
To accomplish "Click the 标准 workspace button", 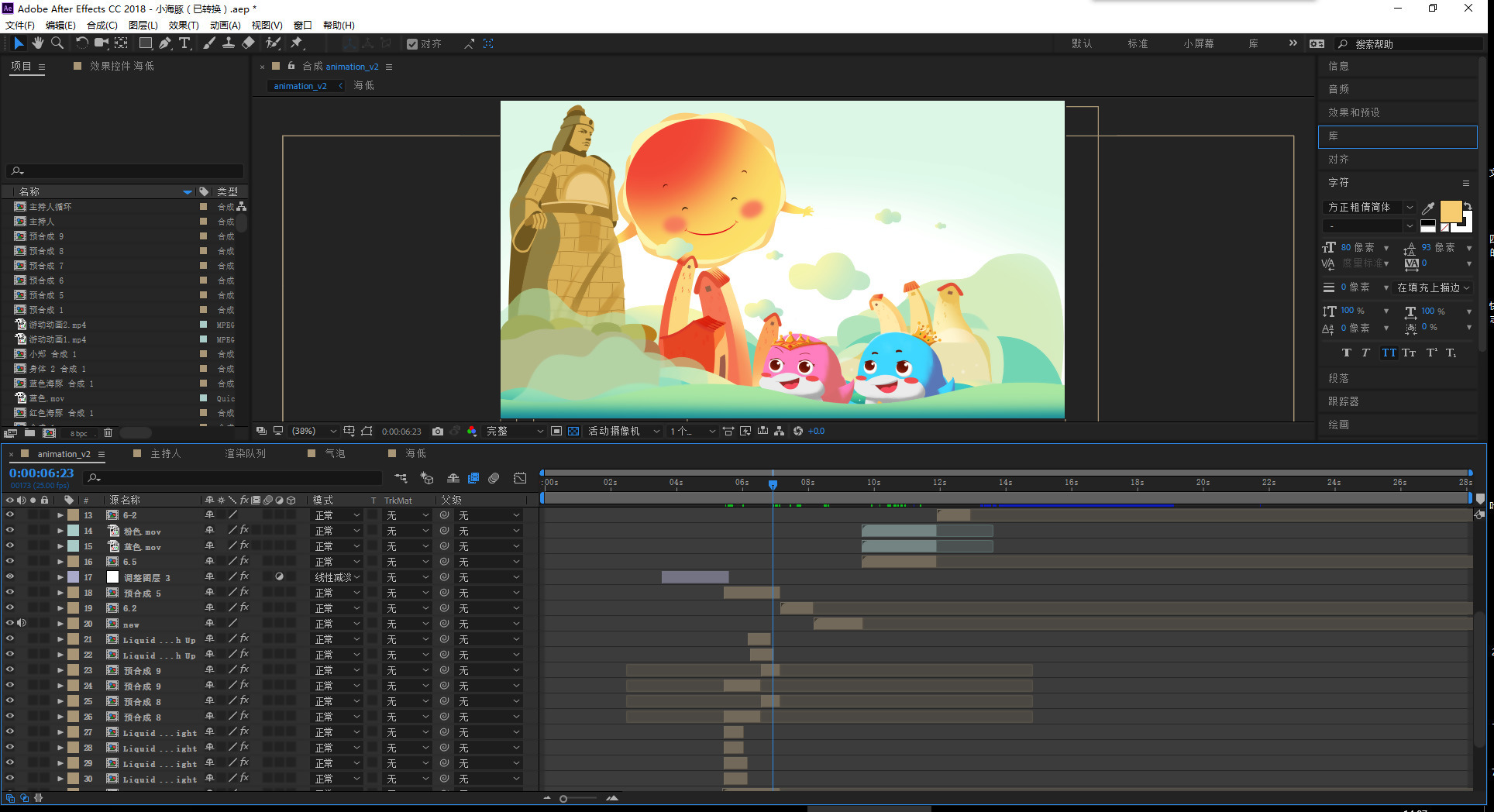I will click(x=1138, y=43).
